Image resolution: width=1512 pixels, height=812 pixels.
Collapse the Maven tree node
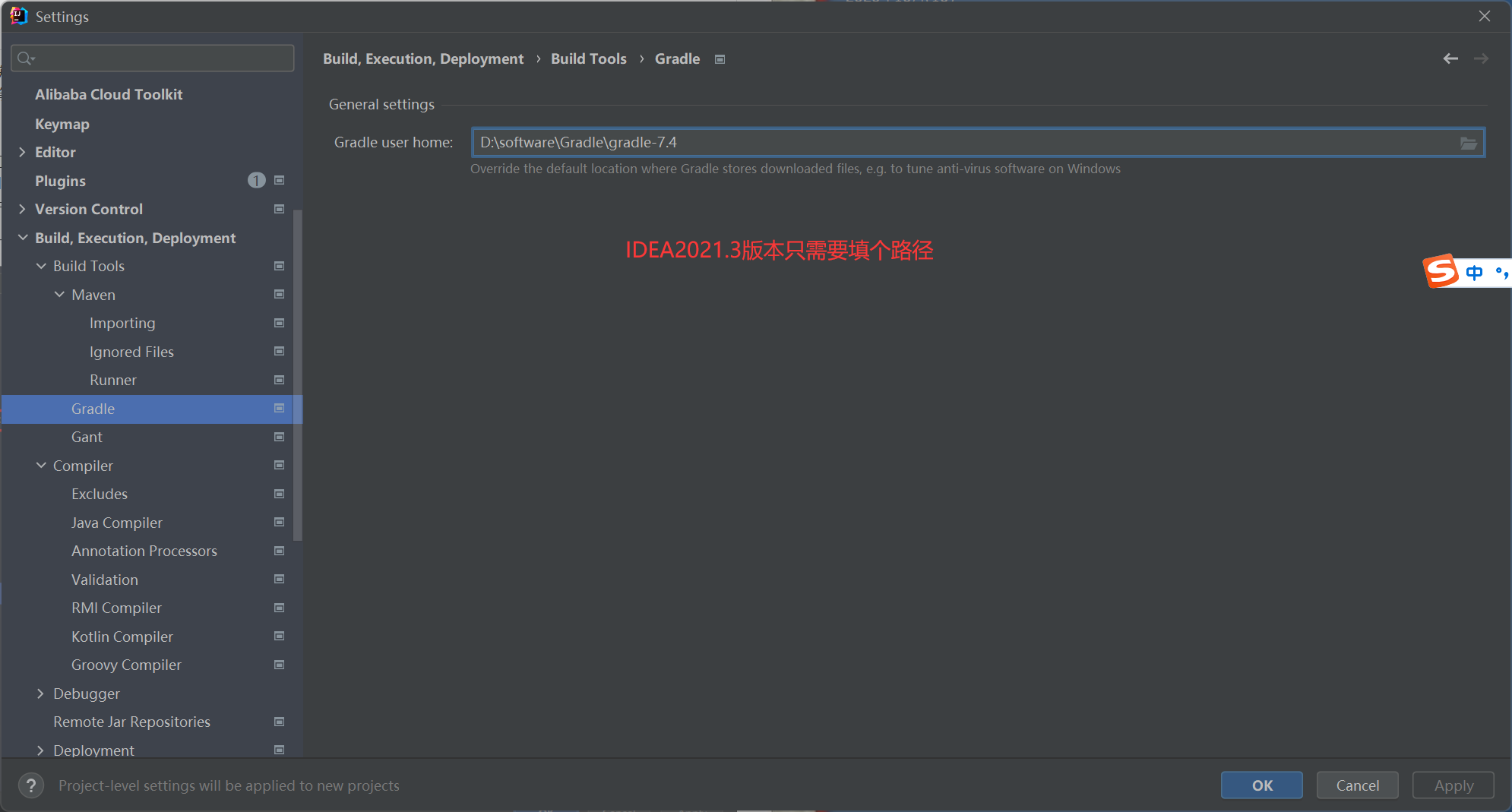click(59, 295)
